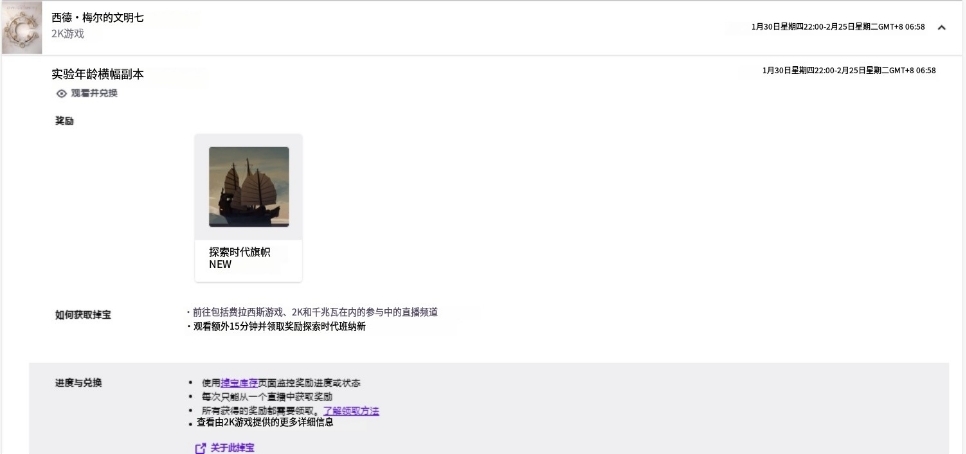966x454 pixels.
Task: Click the 奖励 section label
Action: click(x=65, y=121)
